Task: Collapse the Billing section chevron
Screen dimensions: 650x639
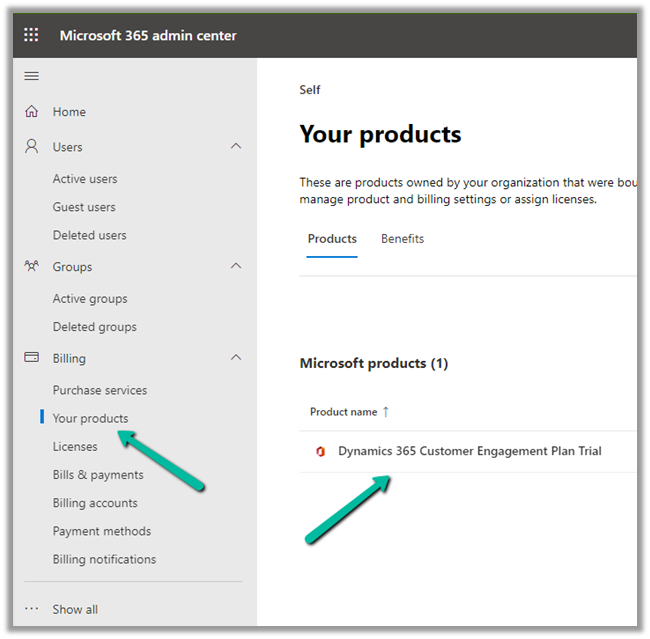Action: [236, 358]
